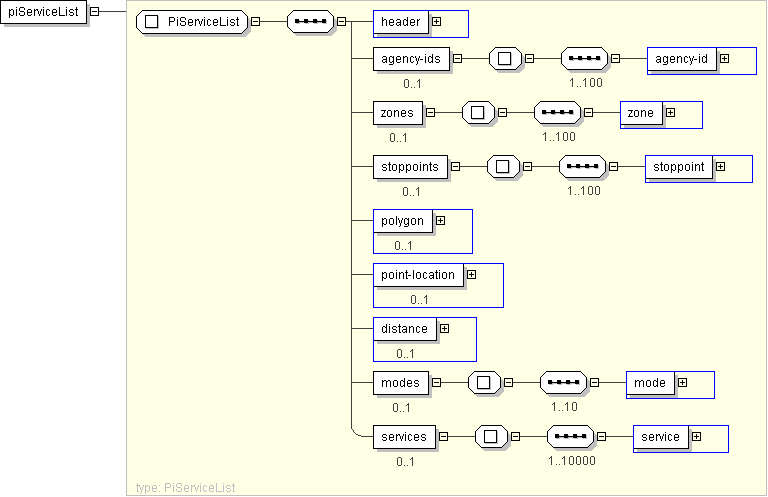768x497 pixels.
Task: Collapse the PiServiceList complex type node
Action: pos(256,22)
